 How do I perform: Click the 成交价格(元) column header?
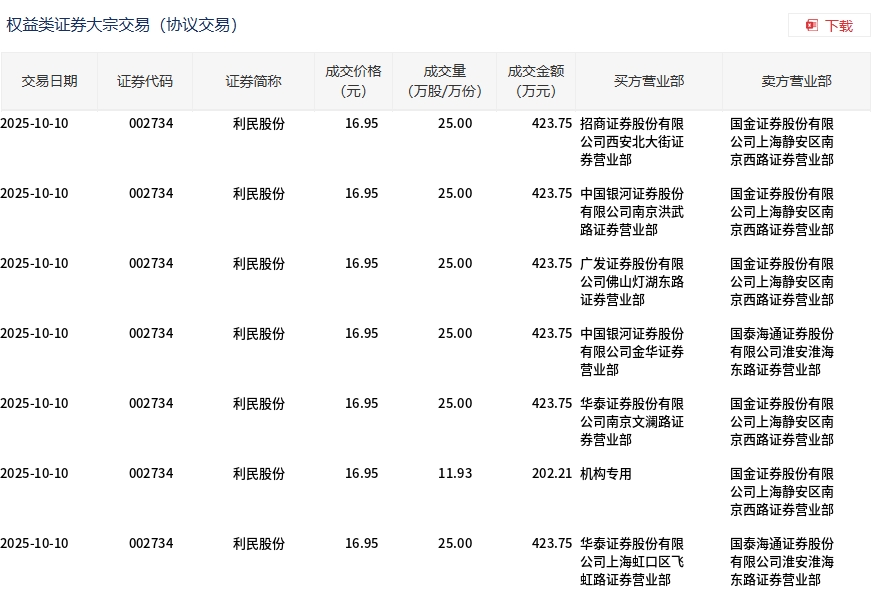click(x=354, y=81)
